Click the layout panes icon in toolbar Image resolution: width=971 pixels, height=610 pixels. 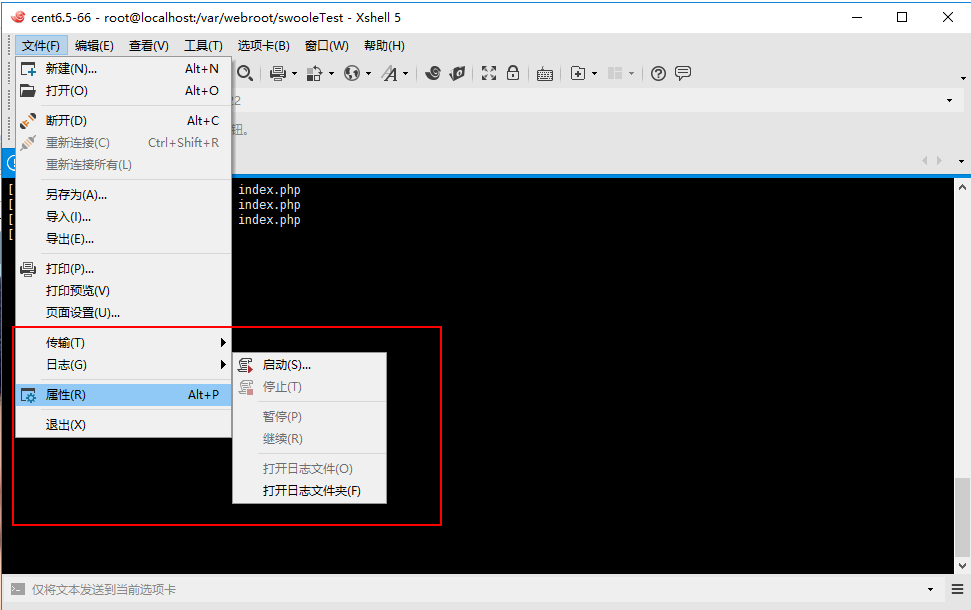(615, 74)
